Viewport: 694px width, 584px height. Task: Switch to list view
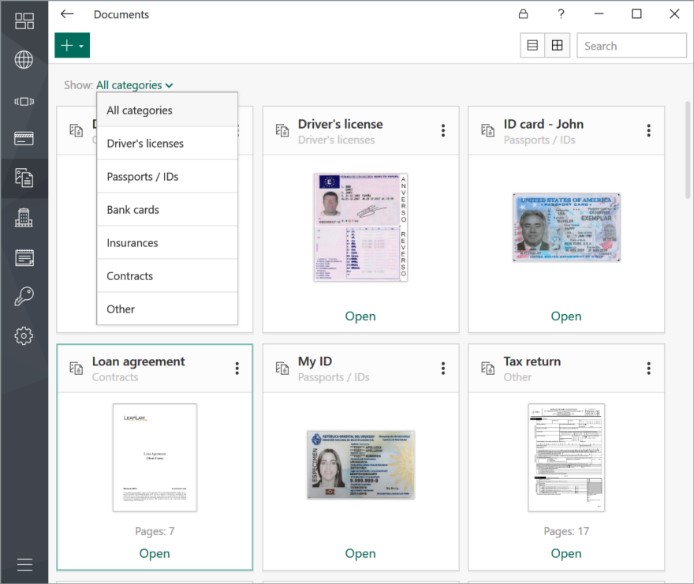[532, 45]
